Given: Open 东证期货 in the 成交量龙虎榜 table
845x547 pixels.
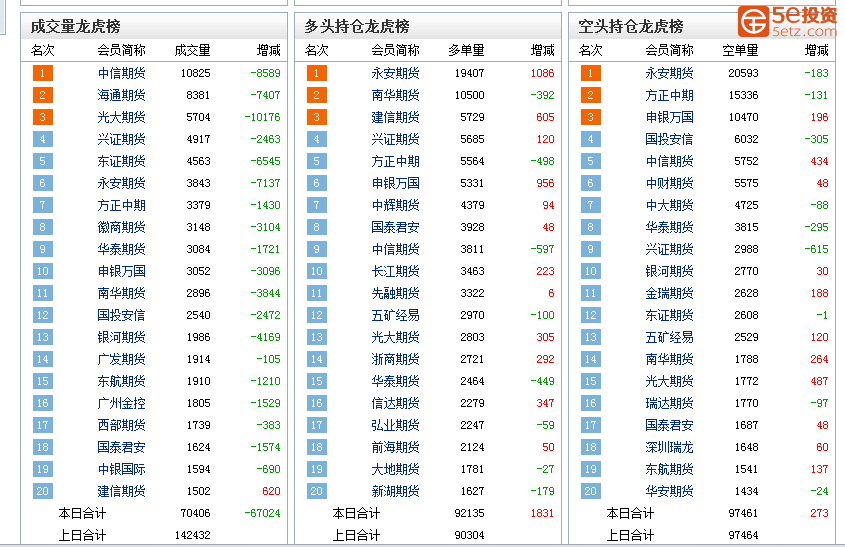Looking at the screenshot, I should [x=121, y=161].
